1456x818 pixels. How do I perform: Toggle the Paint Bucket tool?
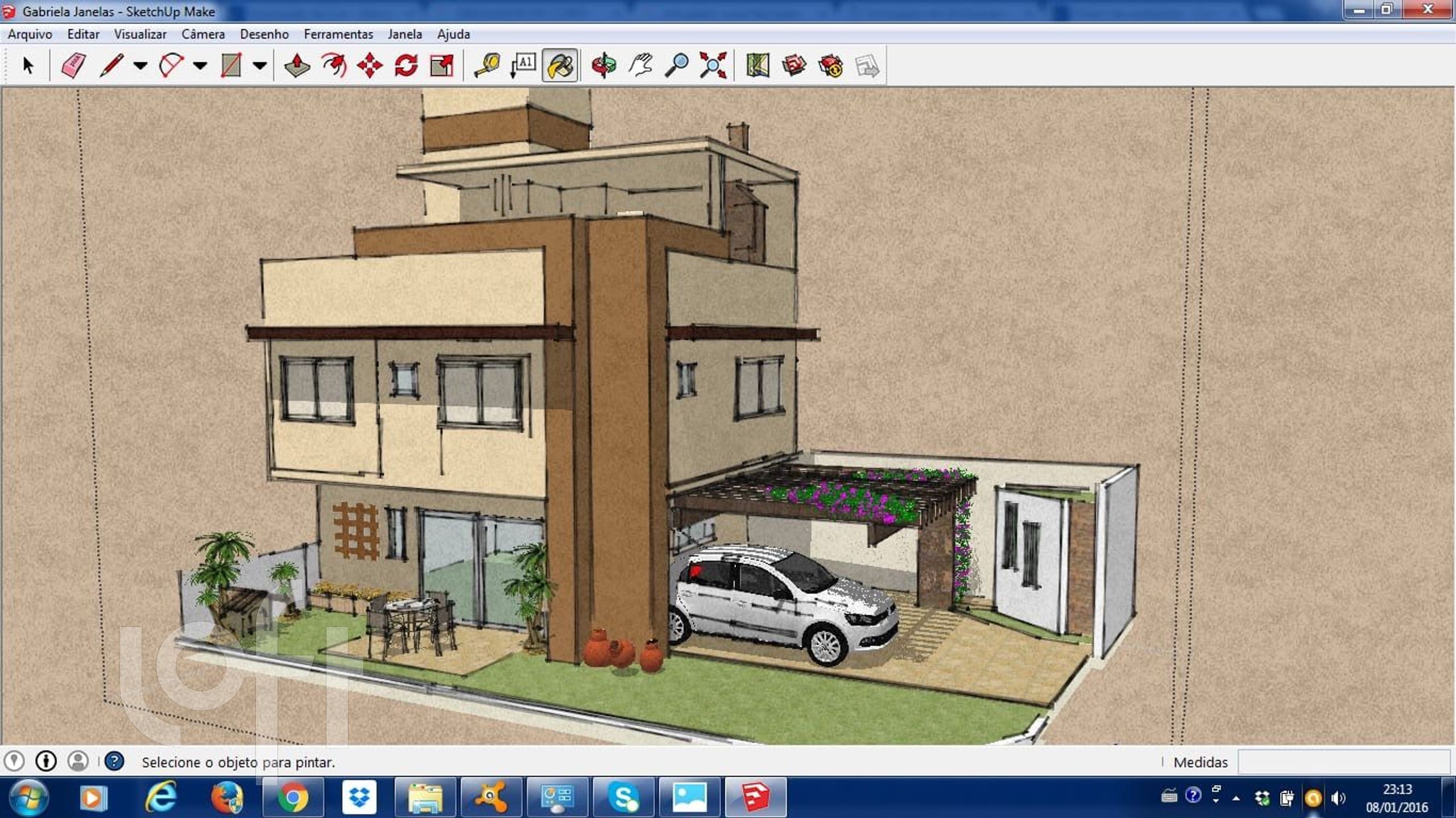pos(560,65)
